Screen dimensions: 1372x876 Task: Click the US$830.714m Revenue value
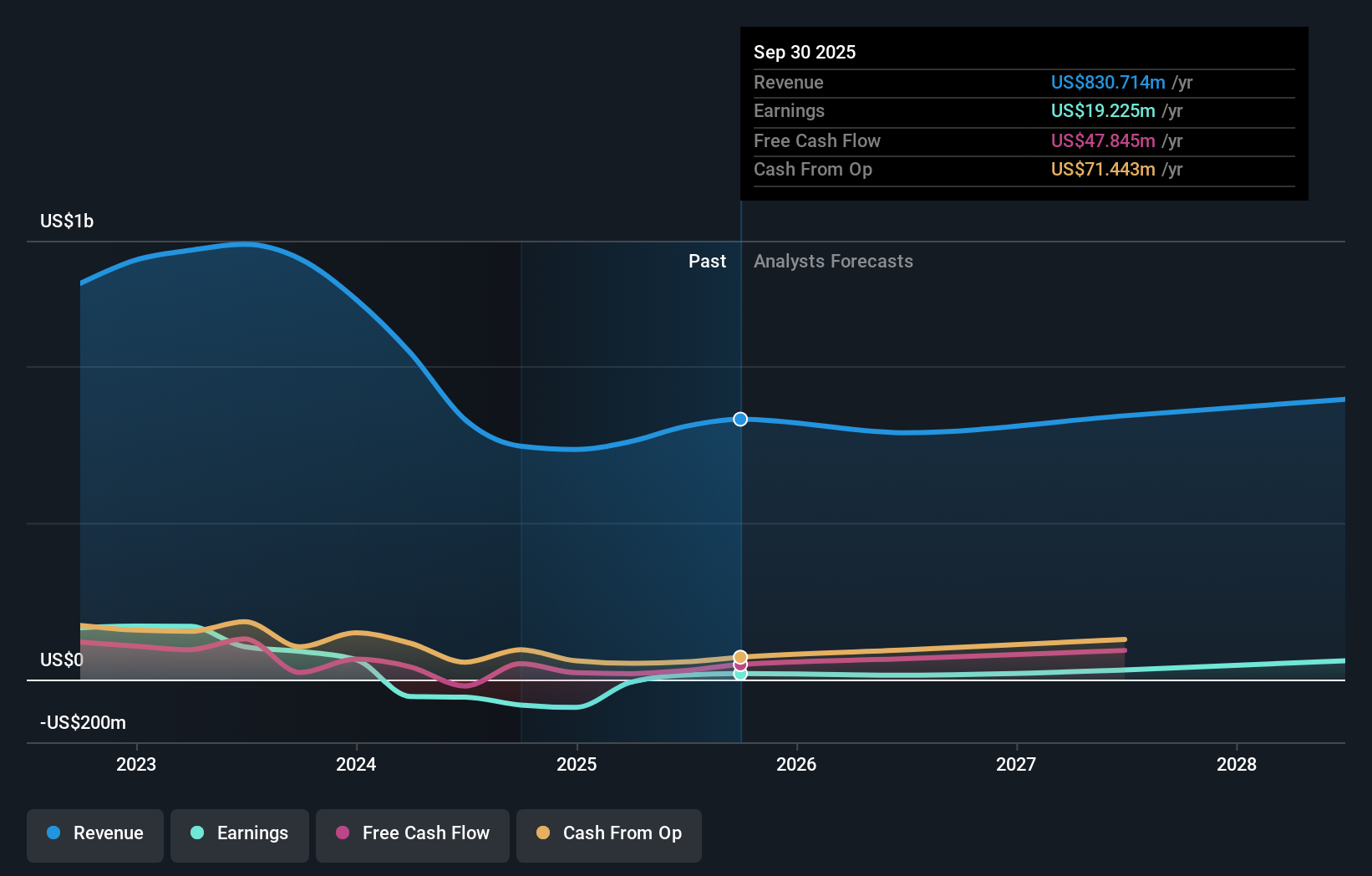pyautogui.click(x=1108, y=83)
